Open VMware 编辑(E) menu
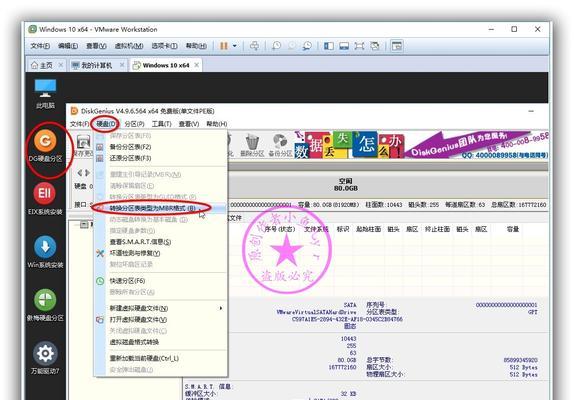Image resolution: width=574 pixels, height=400 pixels. click(68, 46)
